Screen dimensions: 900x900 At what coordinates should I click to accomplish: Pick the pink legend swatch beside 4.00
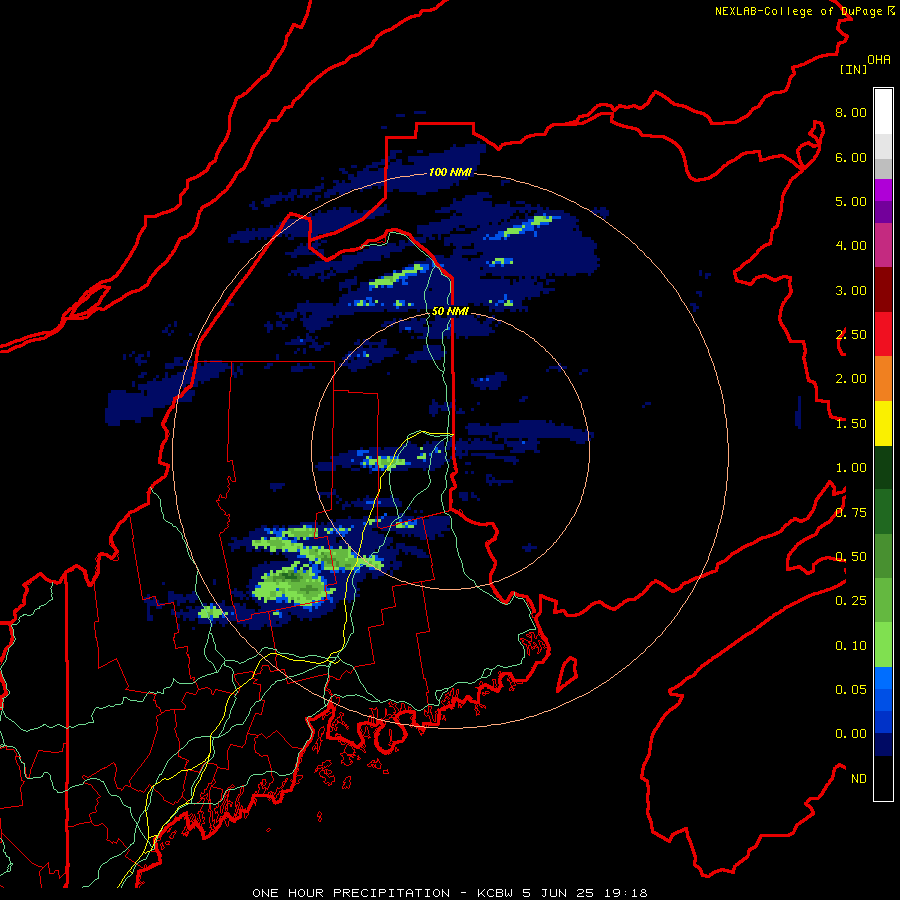[883, 245]
